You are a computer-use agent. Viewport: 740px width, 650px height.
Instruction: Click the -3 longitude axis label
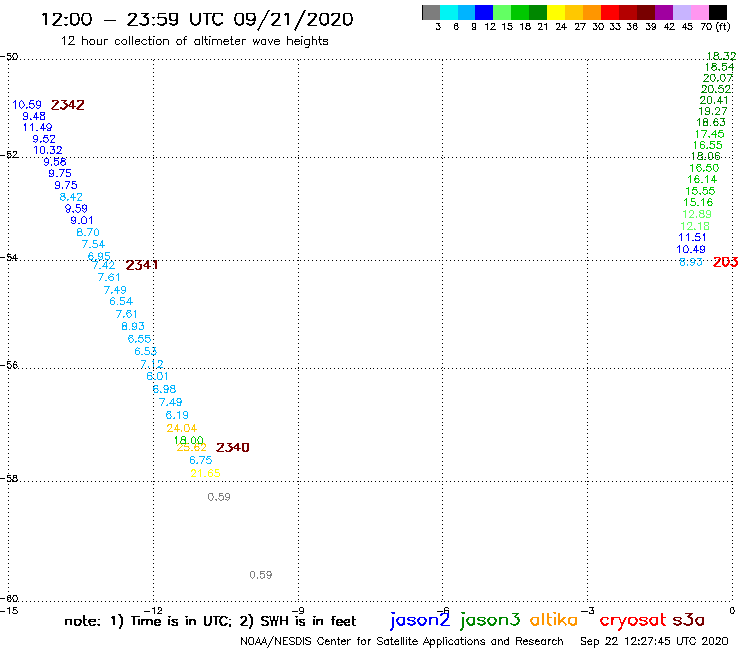click(588, 610)
